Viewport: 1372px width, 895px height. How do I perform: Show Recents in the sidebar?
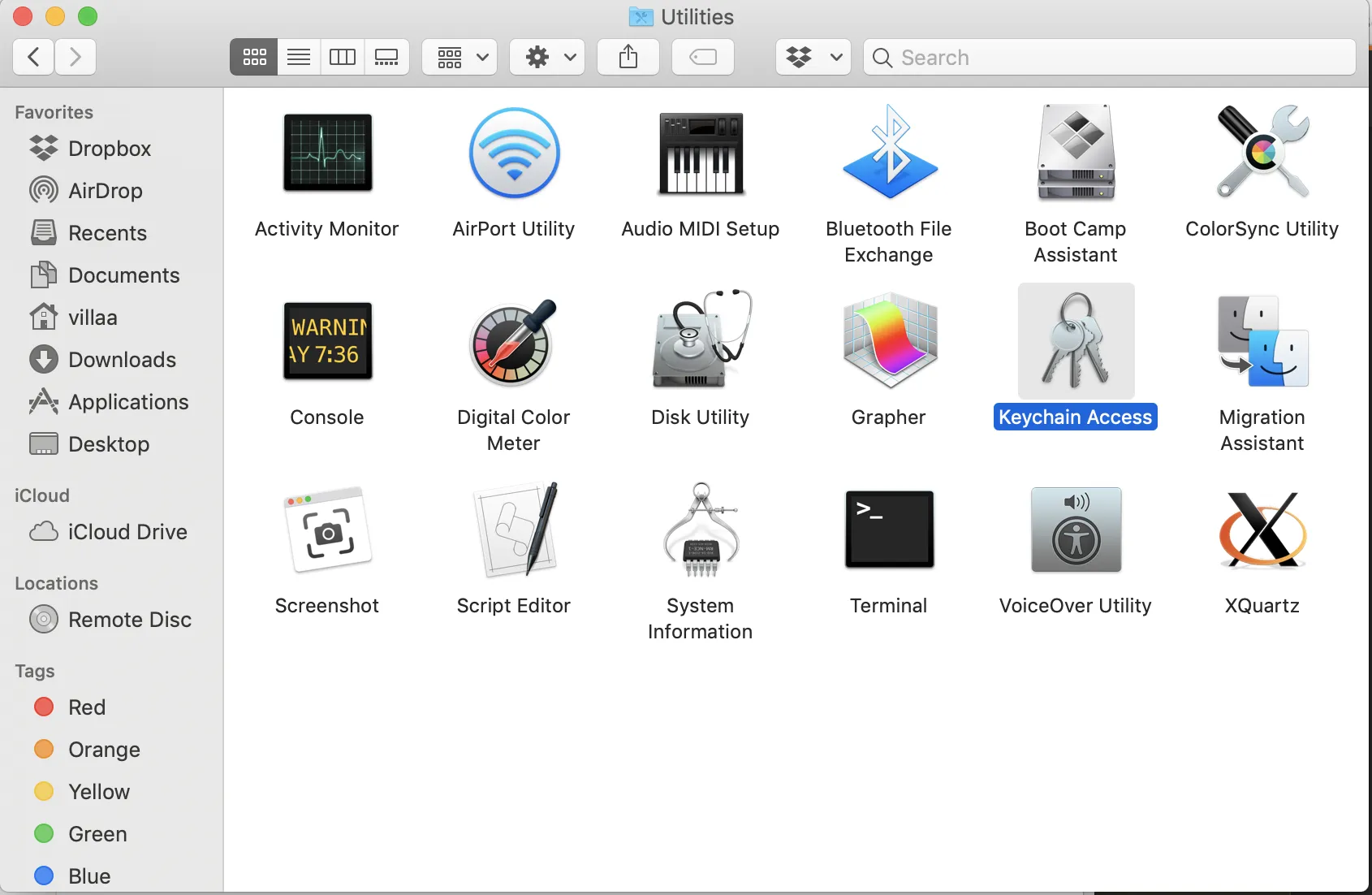pos(111,233)
